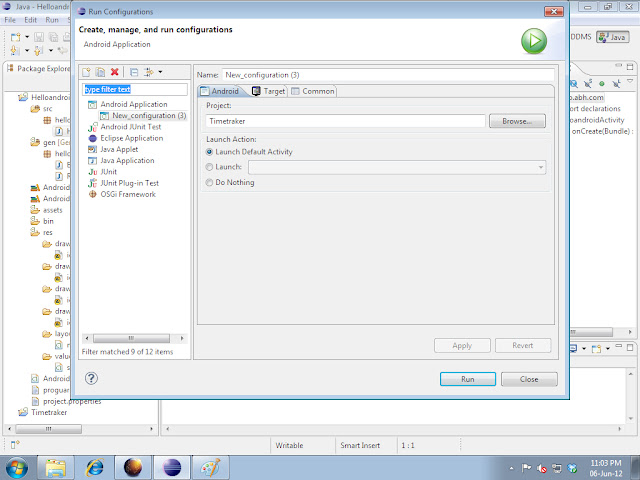The width and height of the screenshot is (640, 480).
Task: Switch to the Common tab
Action: point(313,91)
